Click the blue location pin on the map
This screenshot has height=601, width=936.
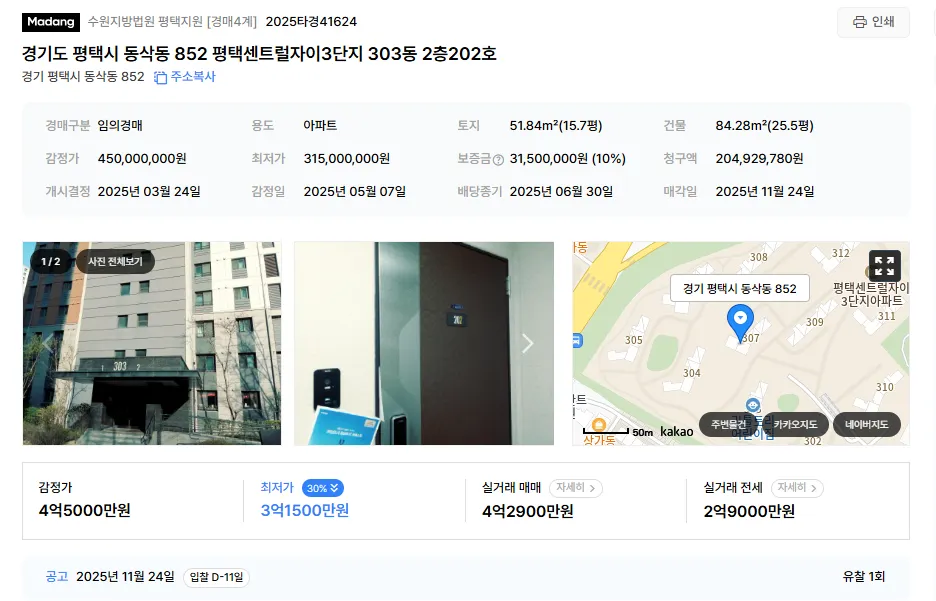click(x=740, y=322)
